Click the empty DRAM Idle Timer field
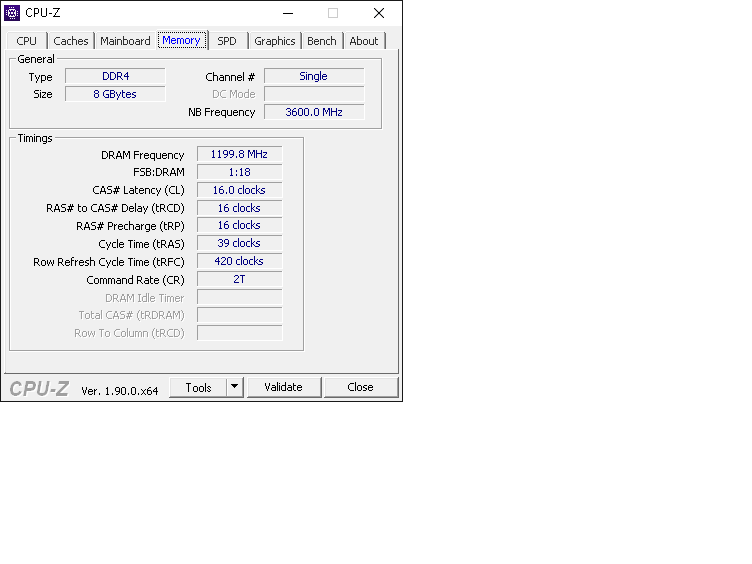This screenshot has height=564, width=752. click(x=239, y=297)
